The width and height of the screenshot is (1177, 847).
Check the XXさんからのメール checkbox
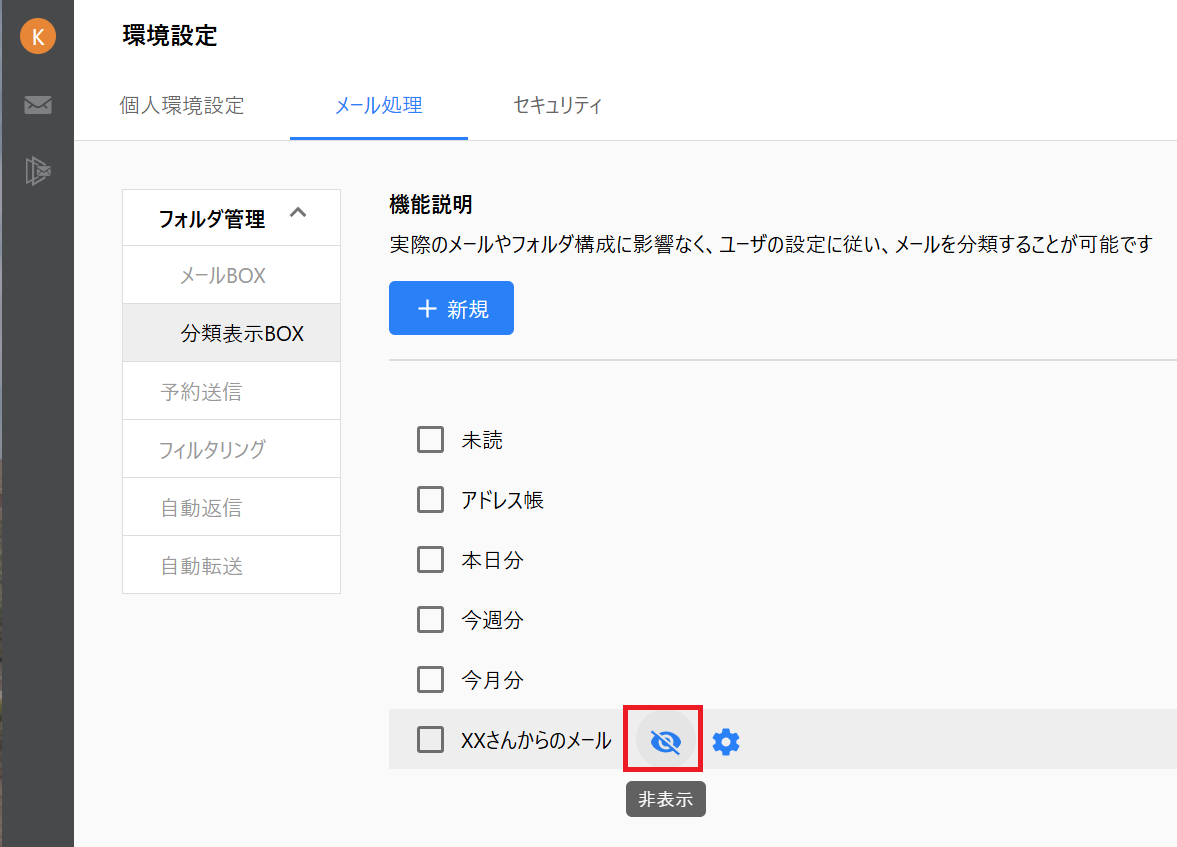pos(430,740)
